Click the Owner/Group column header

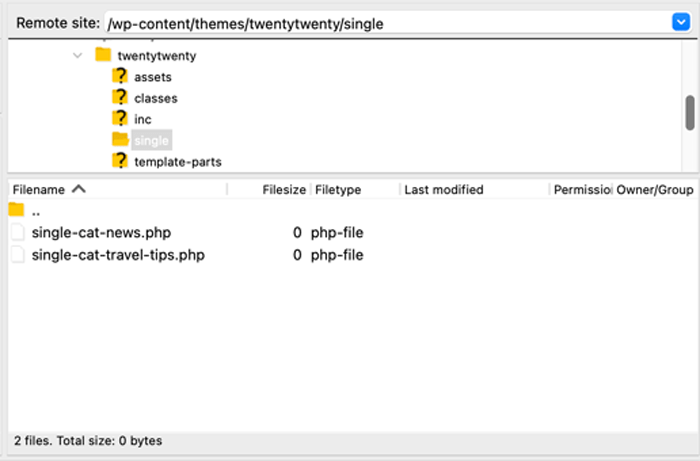(654, 189)
